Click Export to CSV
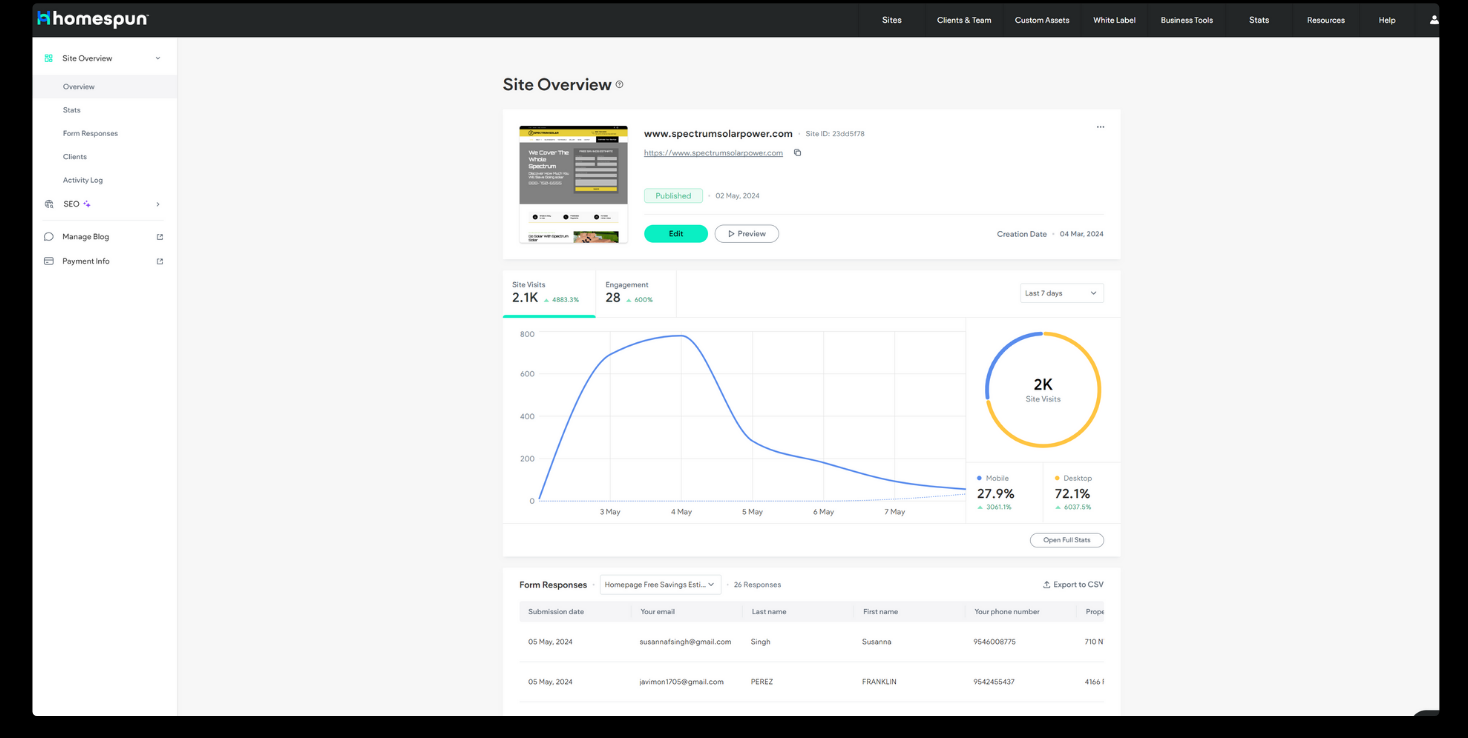Viewport: 1468px width, 738px height. pos(1073,585)
